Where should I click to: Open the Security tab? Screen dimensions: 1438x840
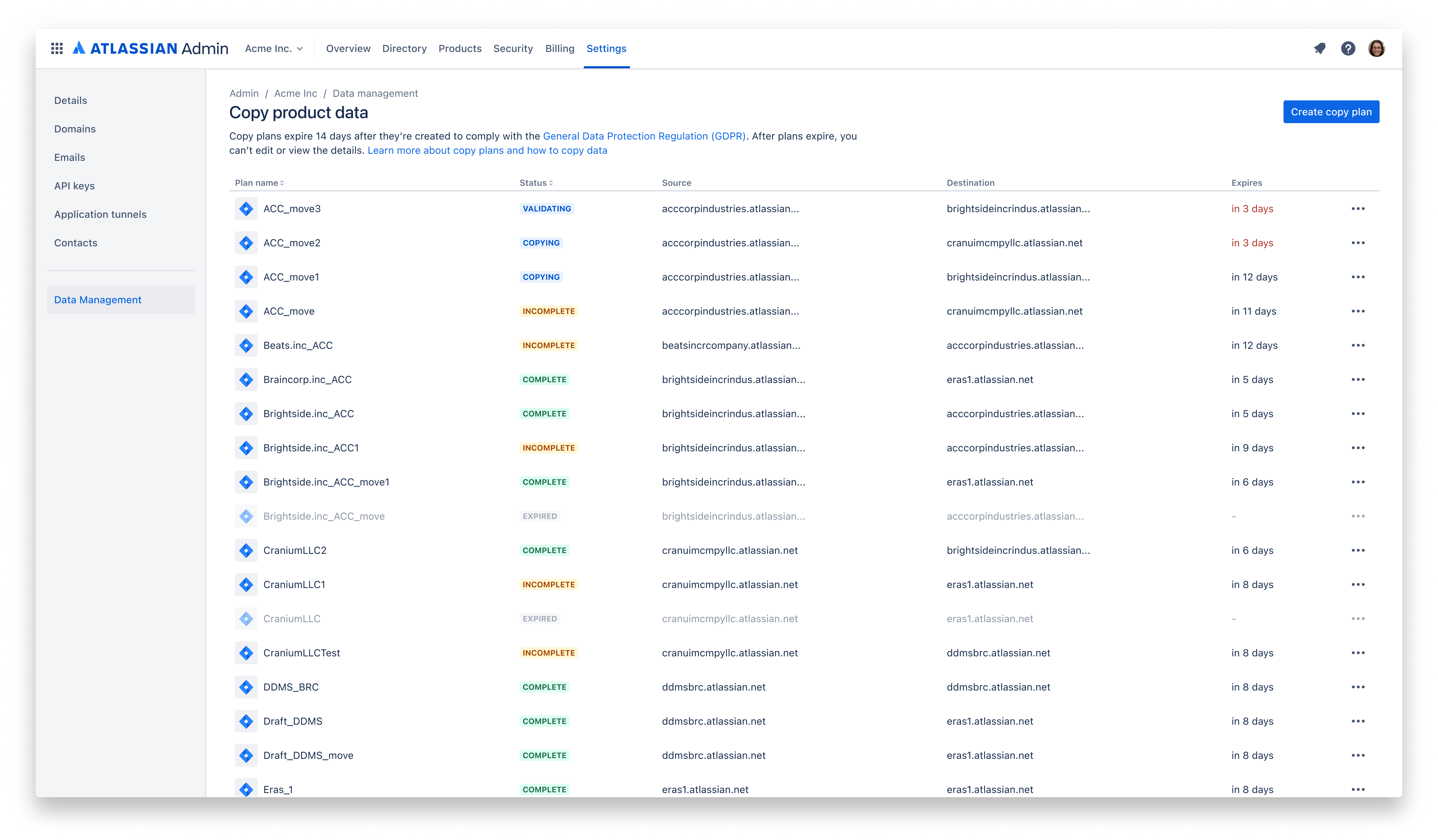[x=513, y=48]
